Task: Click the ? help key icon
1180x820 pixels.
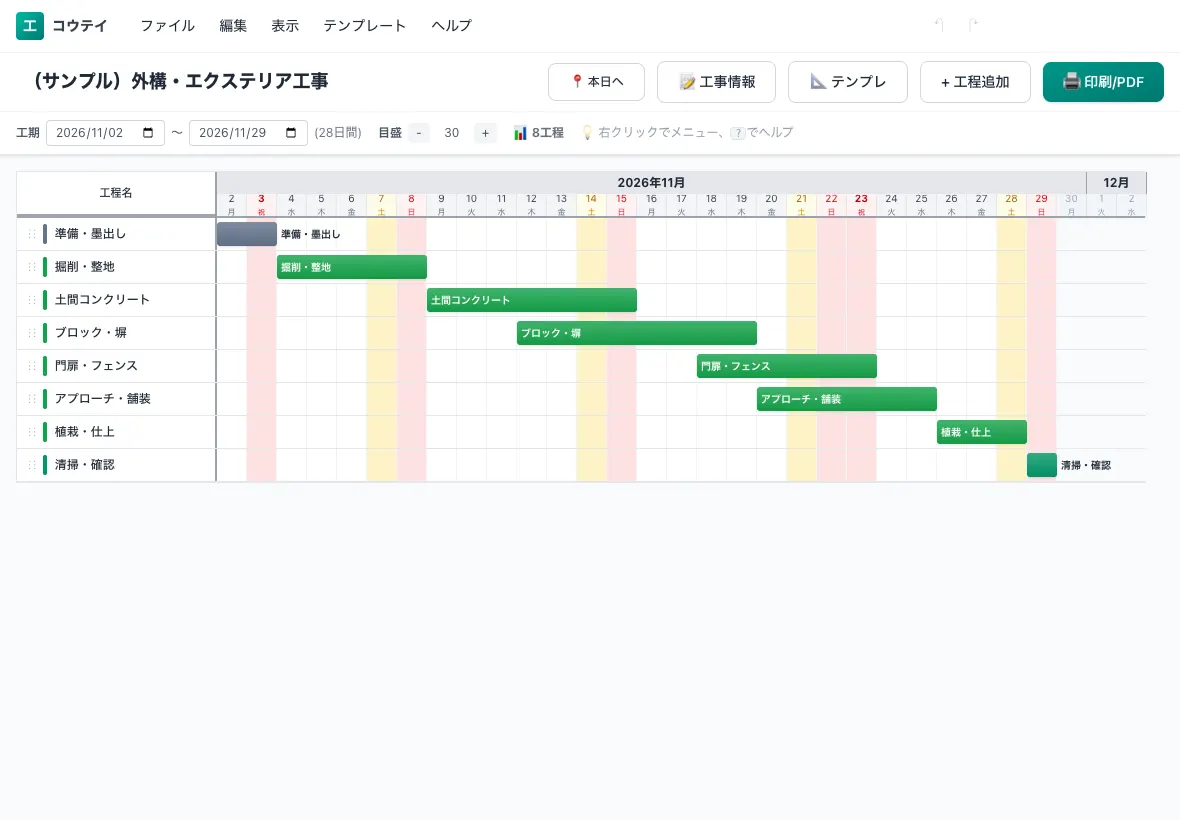Action: [x=738, y=133]
